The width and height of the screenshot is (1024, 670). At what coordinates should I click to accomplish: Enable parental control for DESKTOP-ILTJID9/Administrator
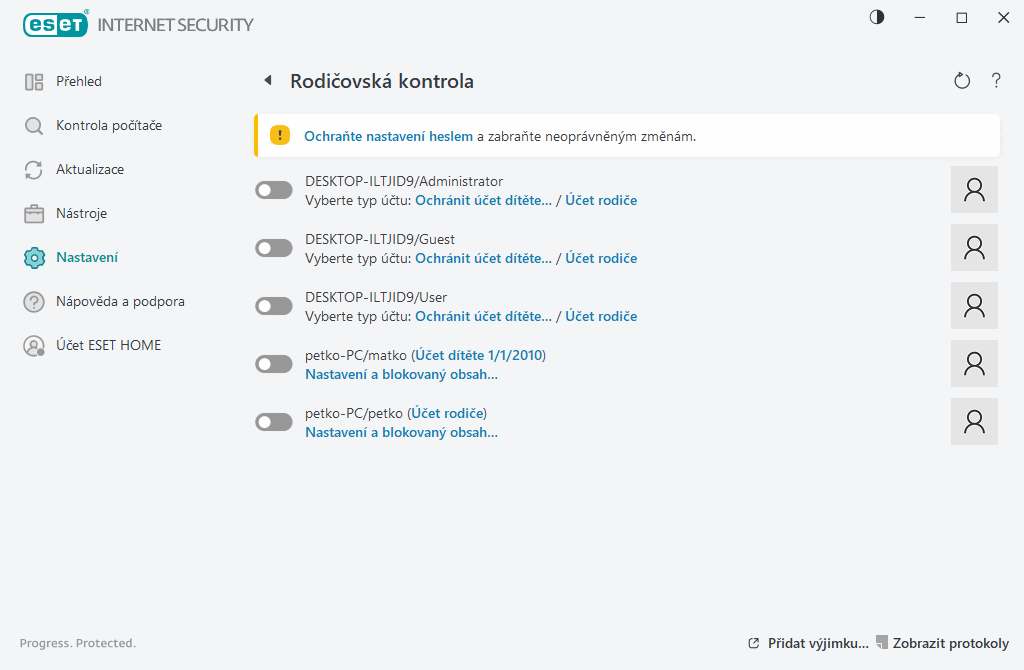coord(273,189)
